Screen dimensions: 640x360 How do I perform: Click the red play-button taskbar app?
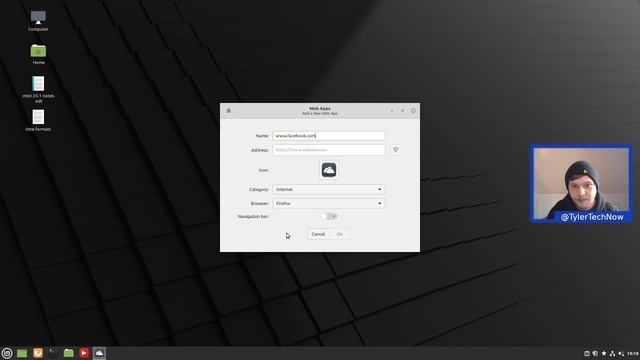pos(84,353)
